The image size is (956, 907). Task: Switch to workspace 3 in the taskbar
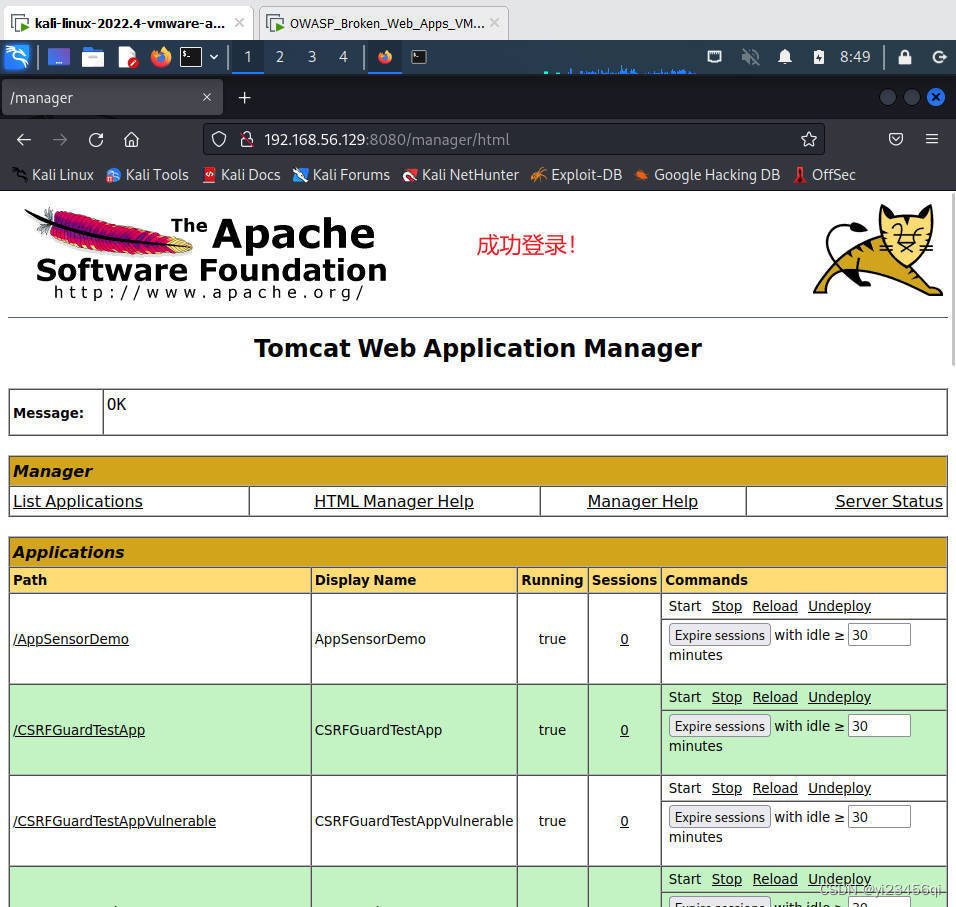click(x=311, y=57)
